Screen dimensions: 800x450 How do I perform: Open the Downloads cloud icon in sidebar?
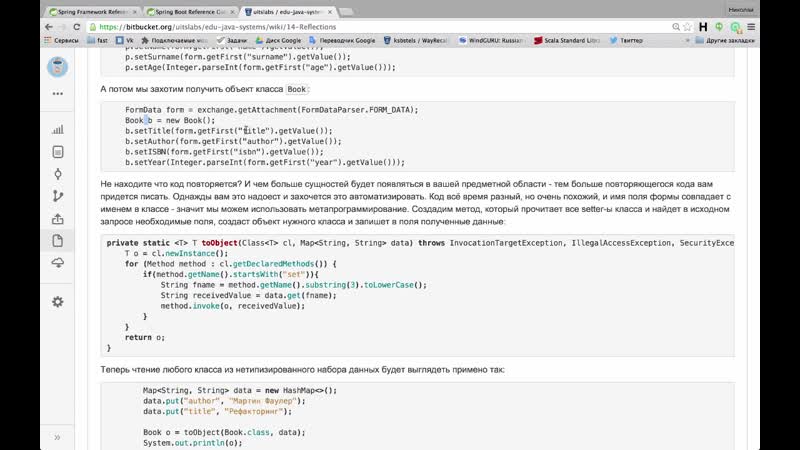pos(58,263)
